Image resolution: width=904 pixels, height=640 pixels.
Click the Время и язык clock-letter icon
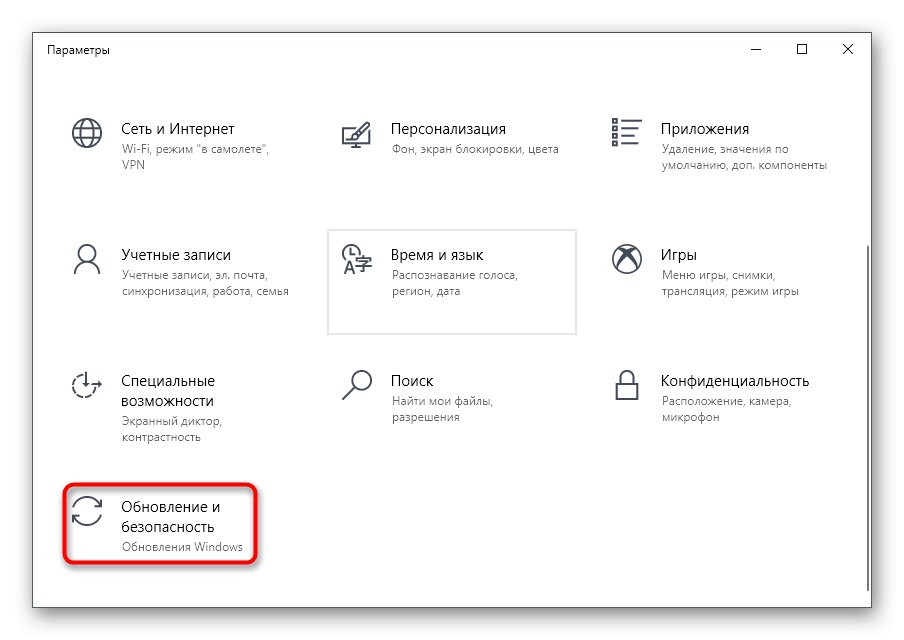coord(357,259)
